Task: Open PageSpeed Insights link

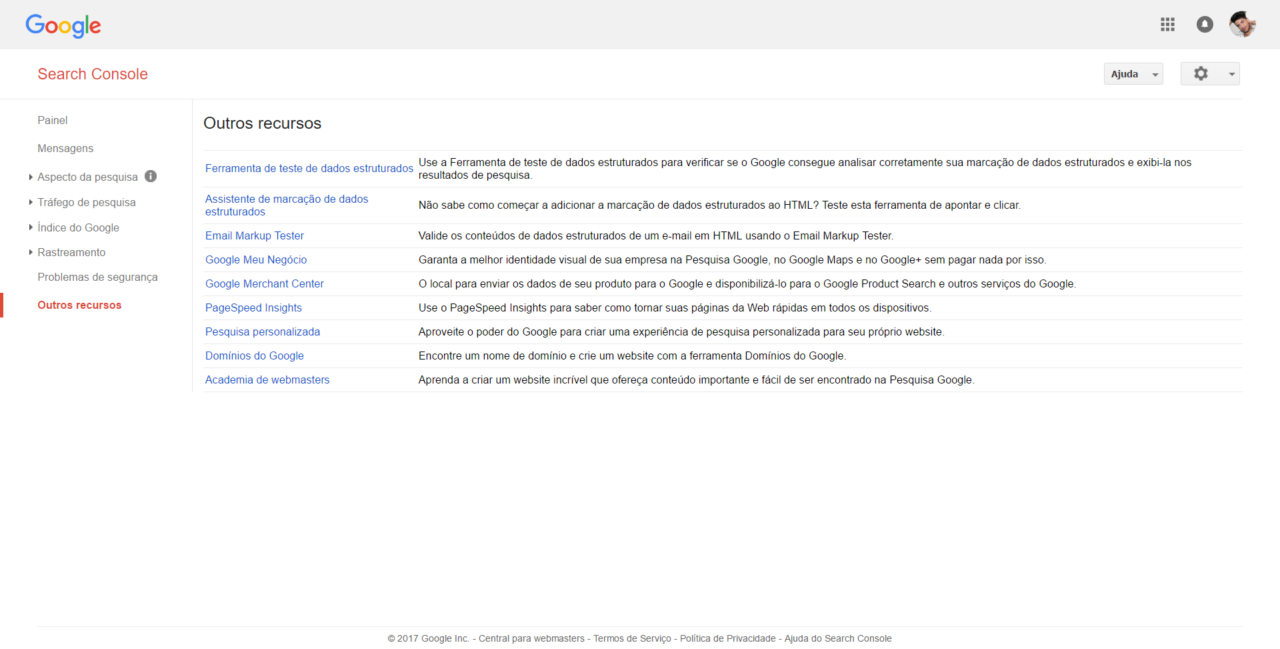Action: coord(253,308)
